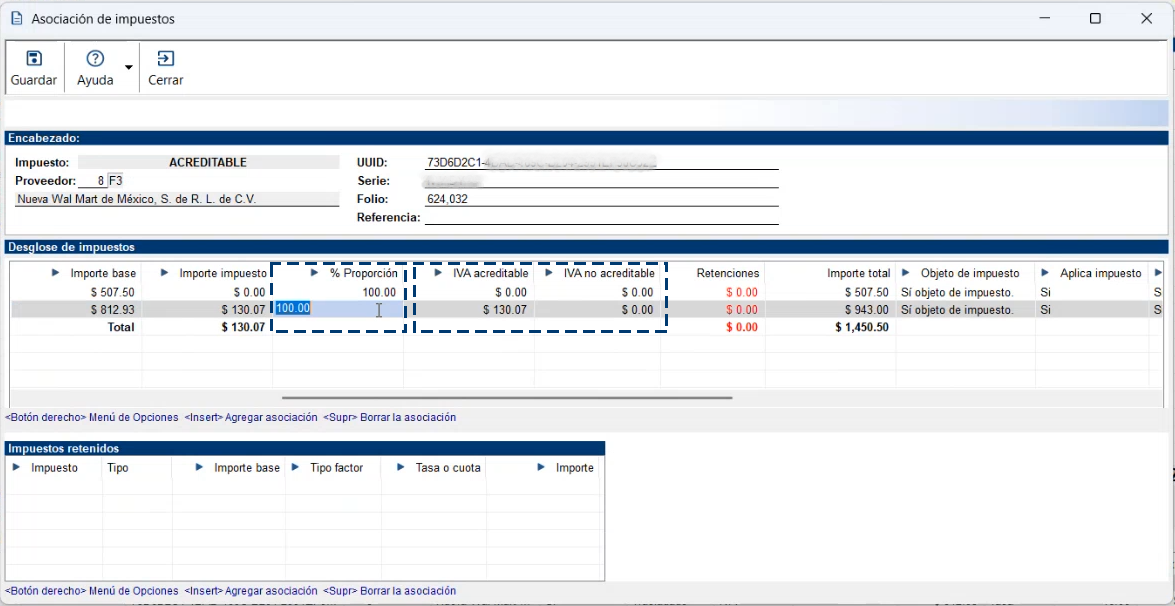
Task: Click the Tasa o cuota column header
Action: click(x=447, y=468)
